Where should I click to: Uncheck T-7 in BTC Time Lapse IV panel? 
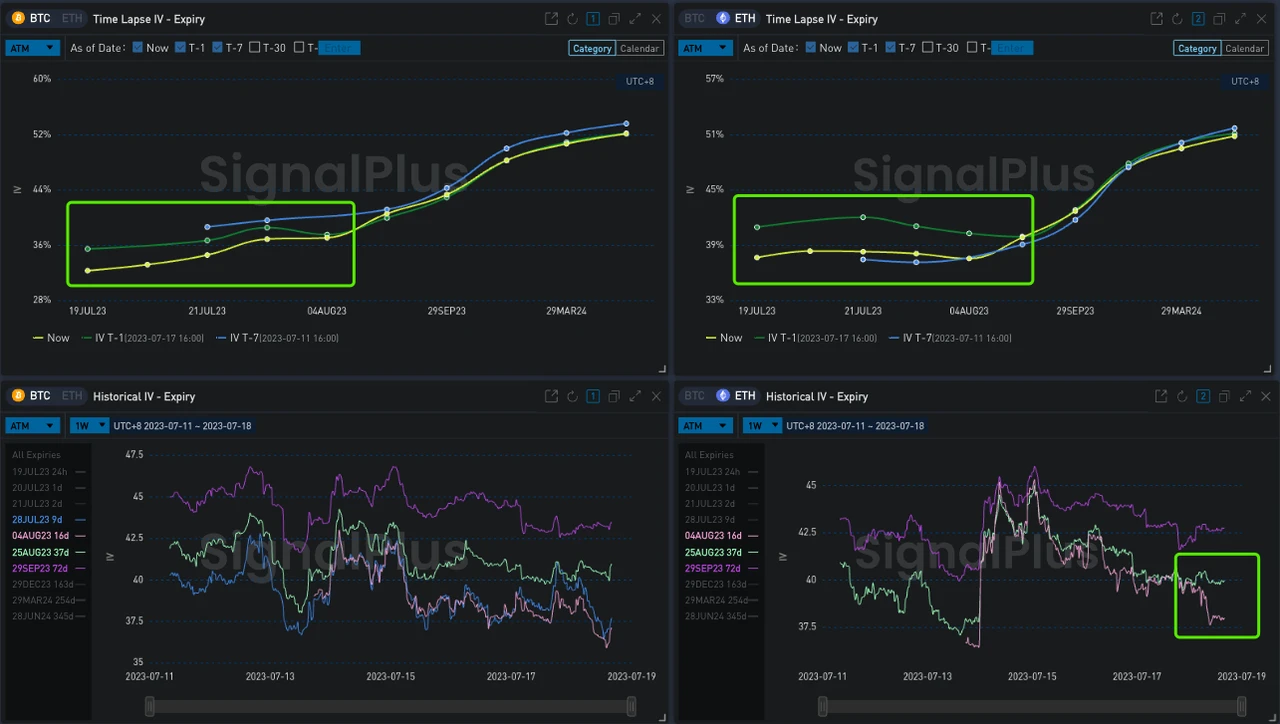pos(218,48)
